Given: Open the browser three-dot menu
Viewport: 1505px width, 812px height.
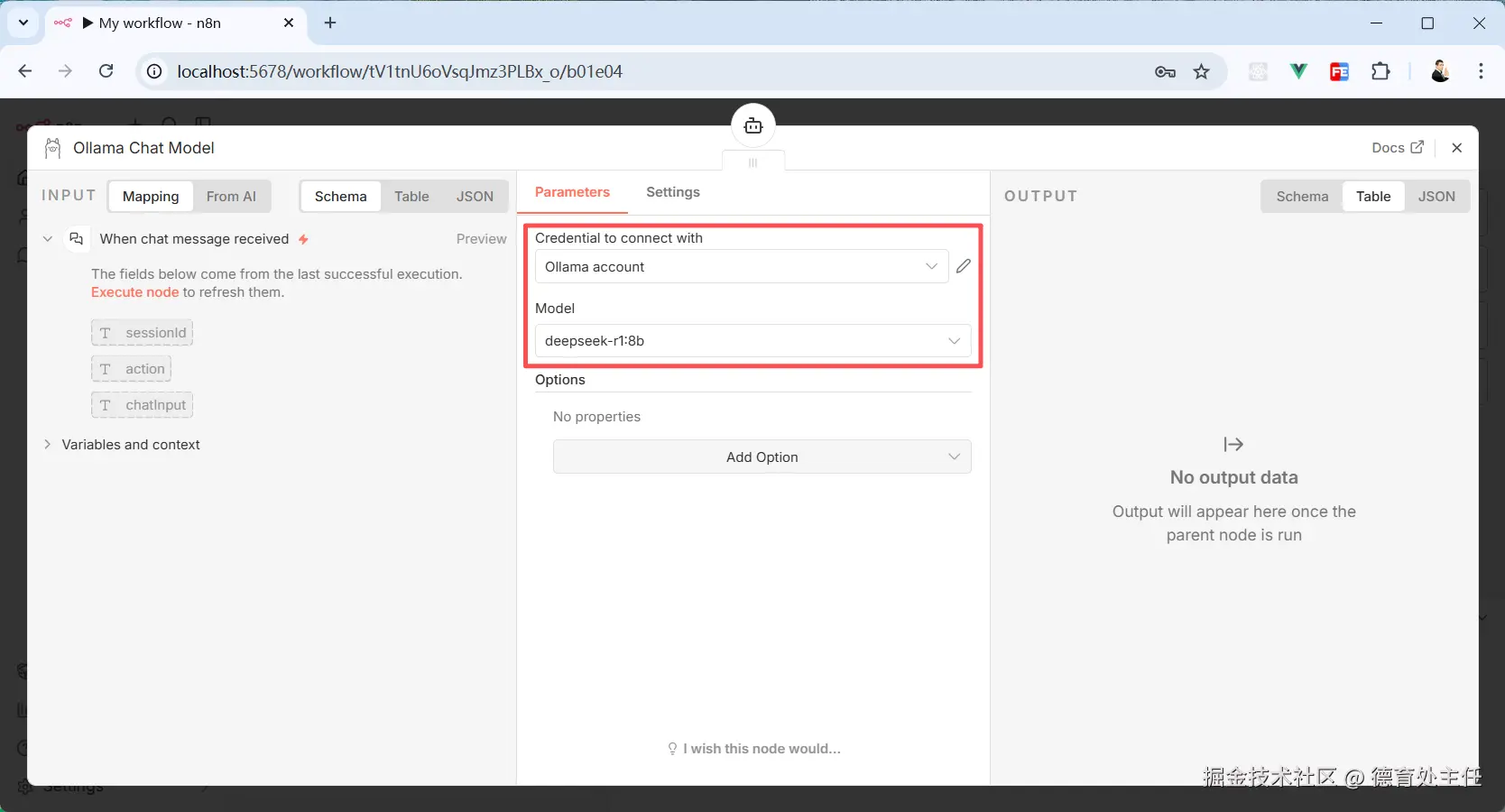Looking at the screenshot, I should click(x=1481, y=72).
